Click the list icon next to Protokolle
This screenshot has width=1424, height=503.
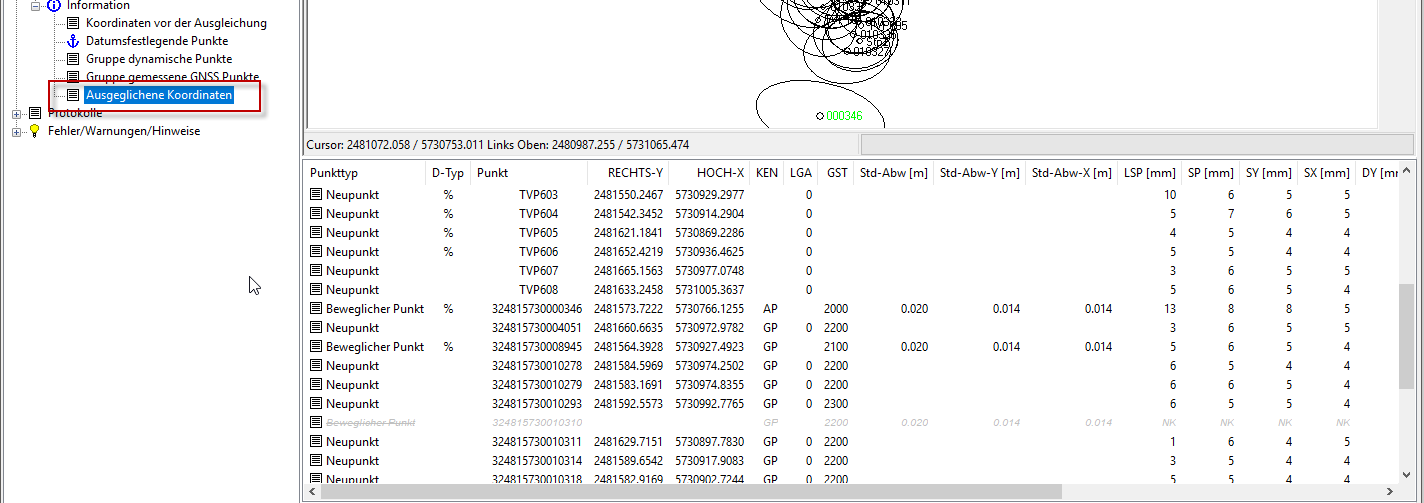pos(35,113)
